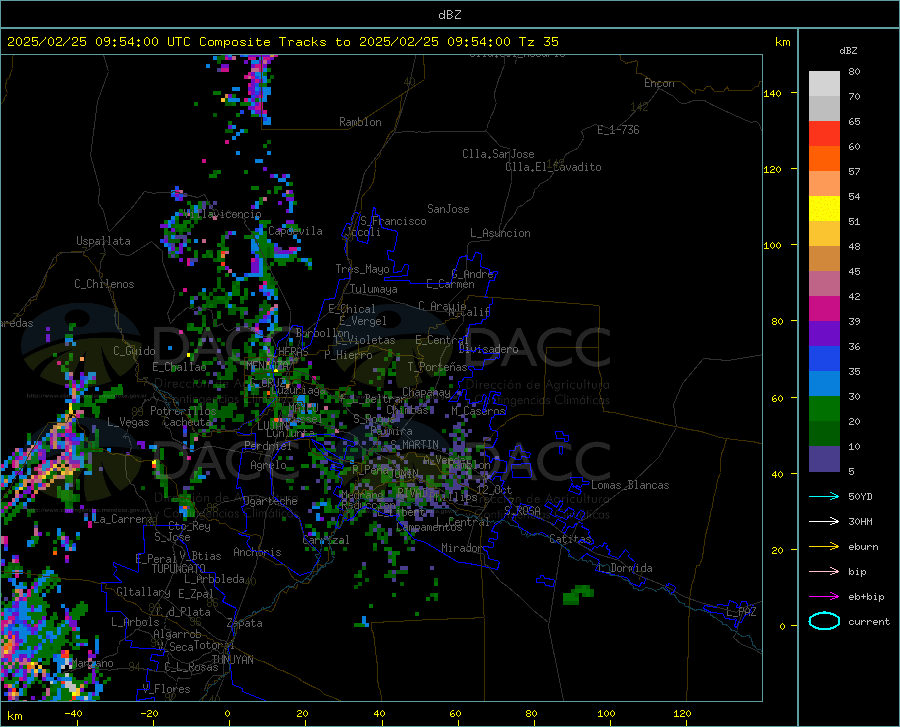Click the pink bip arrow legend icon
This screenshot has height=727, width=900.
(824, 572)
